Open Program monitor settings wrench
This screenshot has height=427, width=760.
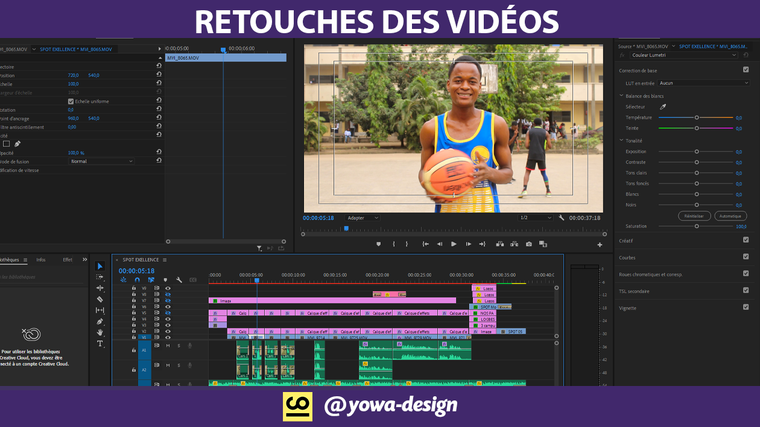(x=561, y=218)
